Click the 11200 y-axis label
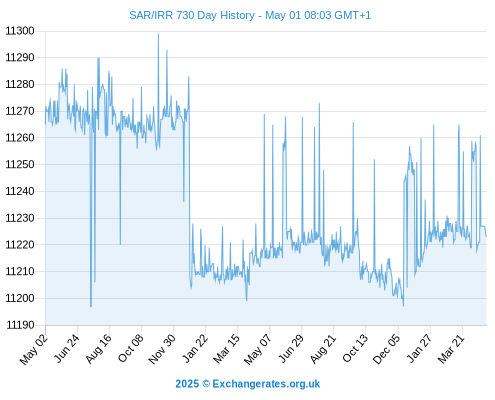The height and width of the screenshot is (400, 495). coord(20,298)
